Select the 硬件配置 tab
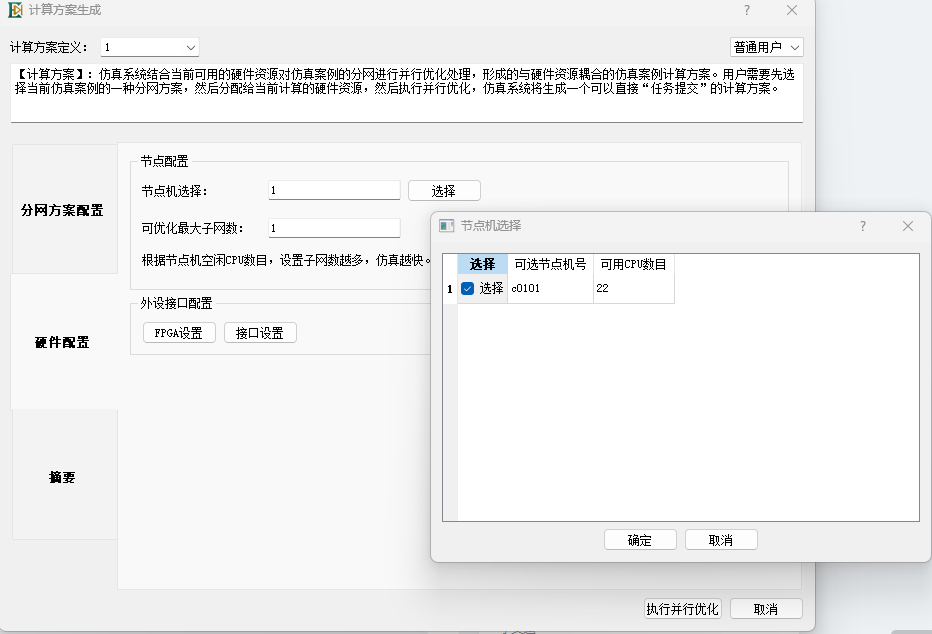932x634 pixels. (63, 342)
